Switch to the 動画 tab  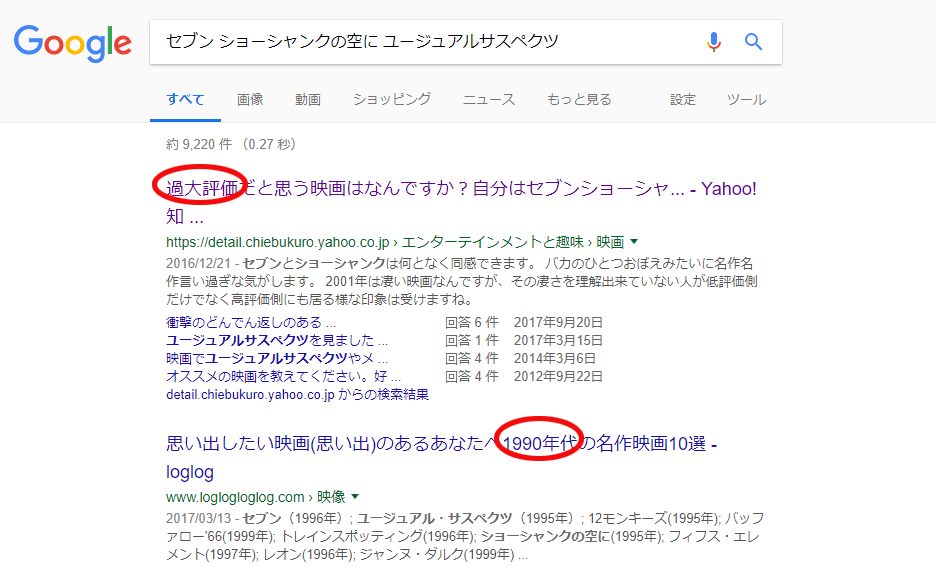pos(308,100)
